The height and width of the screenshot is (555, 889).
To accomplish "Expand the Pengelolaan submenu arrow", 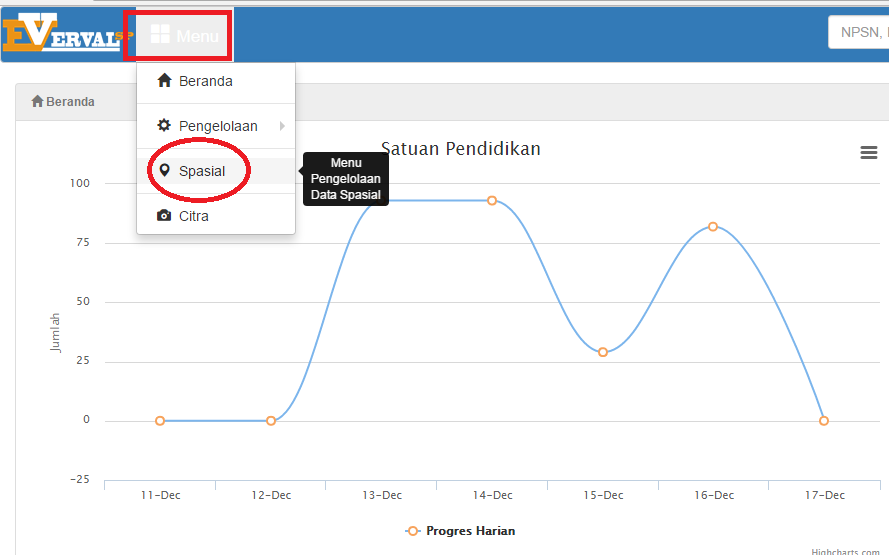I will click(x=282, y=126).
